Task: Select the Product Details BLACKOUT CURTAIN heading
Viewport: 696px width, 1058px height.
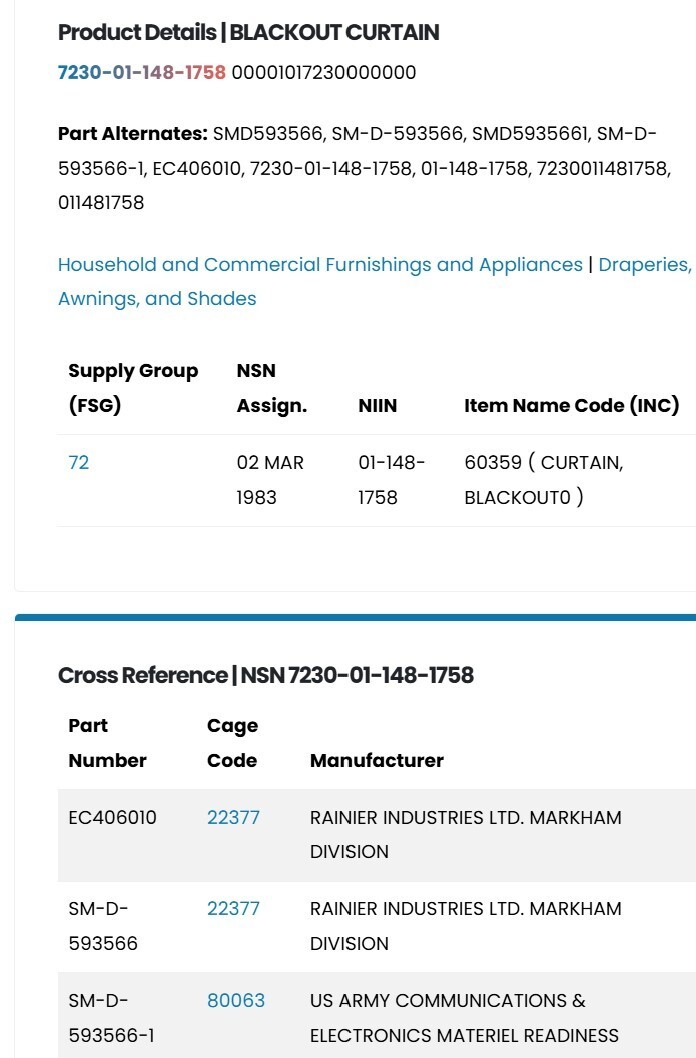Action: [x=249, y=32]
